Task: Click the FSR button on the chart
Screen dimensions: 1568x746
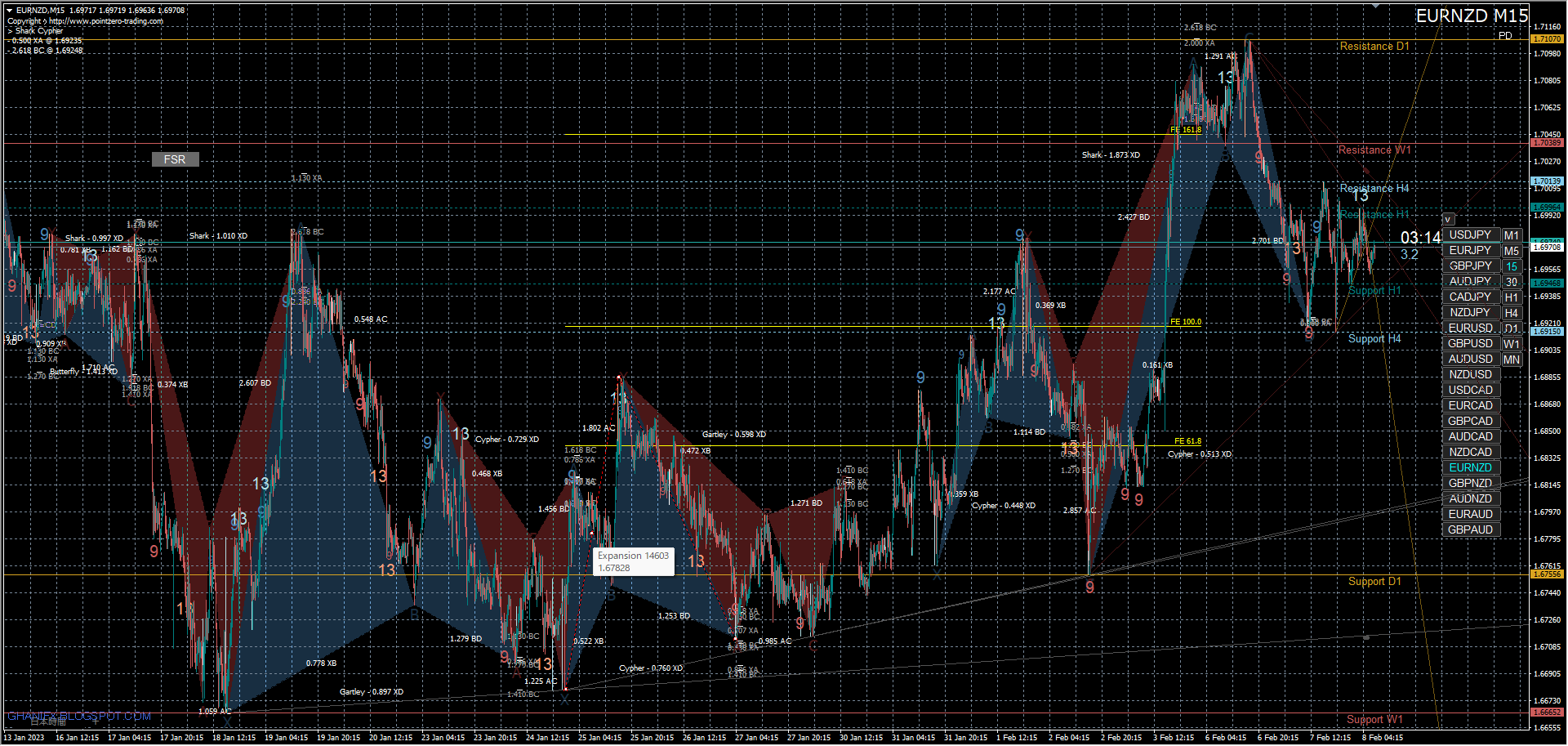Action: coord(175,159)
